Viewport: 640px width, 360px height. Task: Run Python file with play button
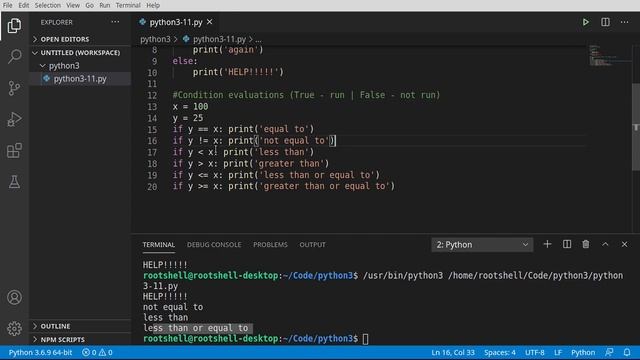click(x=586, y=22)
